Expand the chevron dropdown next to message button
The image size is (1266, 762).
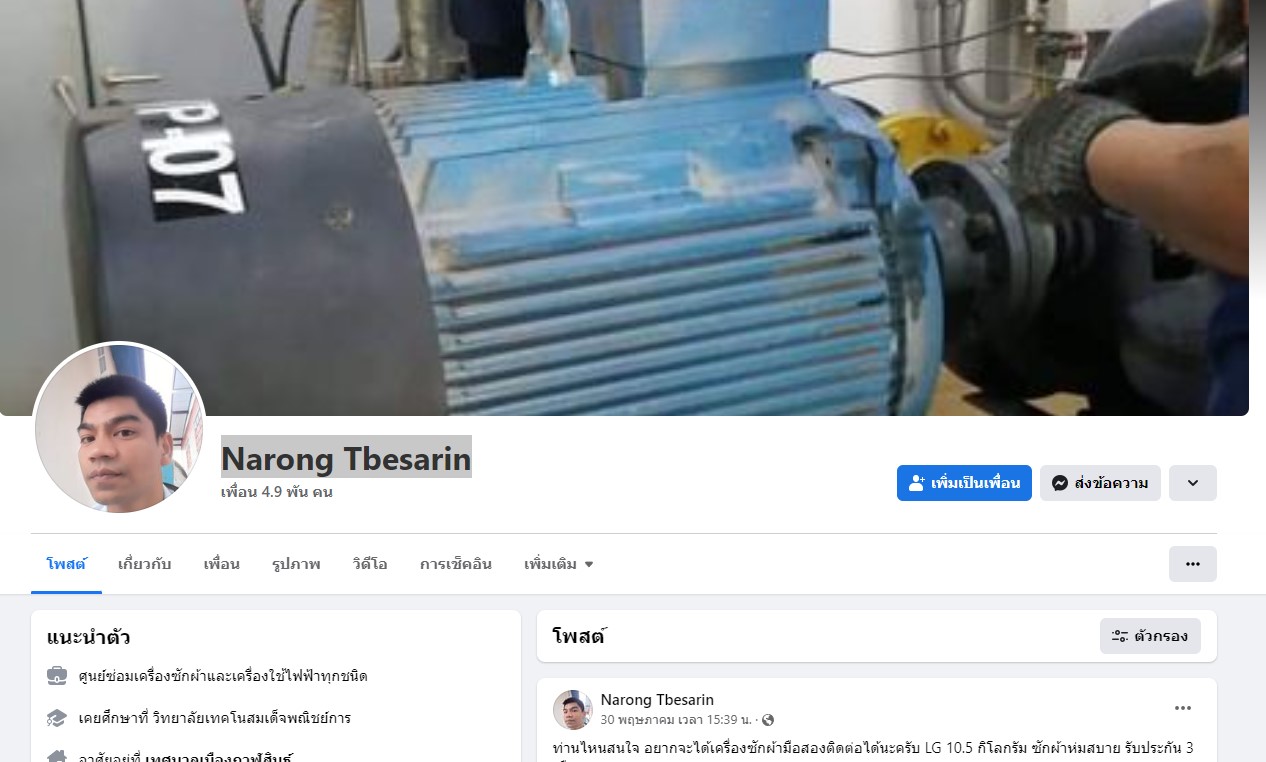click(x=1193, y=483)
